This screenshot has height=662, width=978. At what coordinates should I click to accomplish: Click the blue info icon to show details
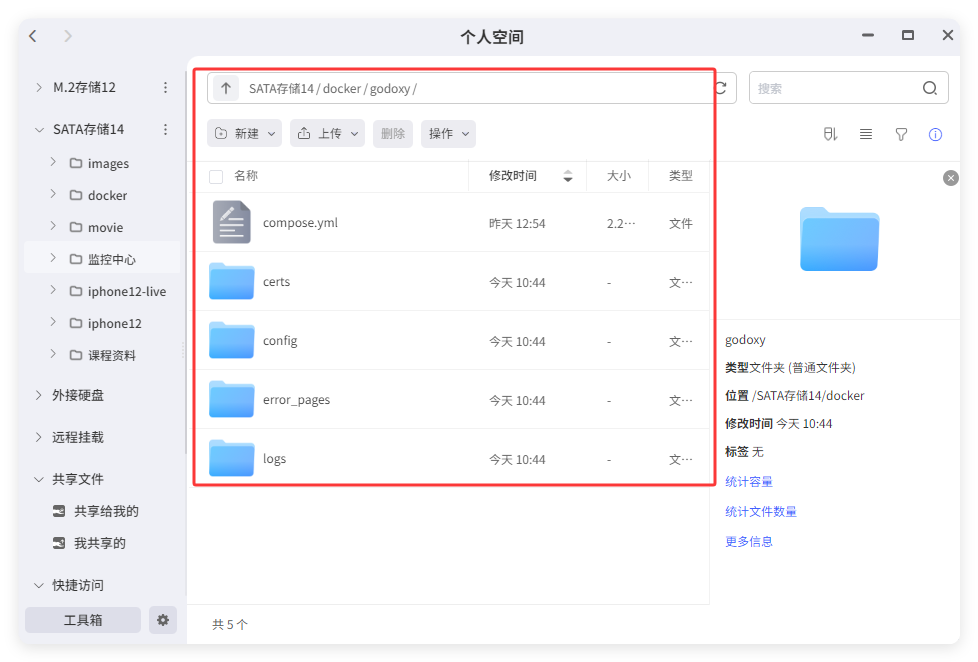point(936,134)
